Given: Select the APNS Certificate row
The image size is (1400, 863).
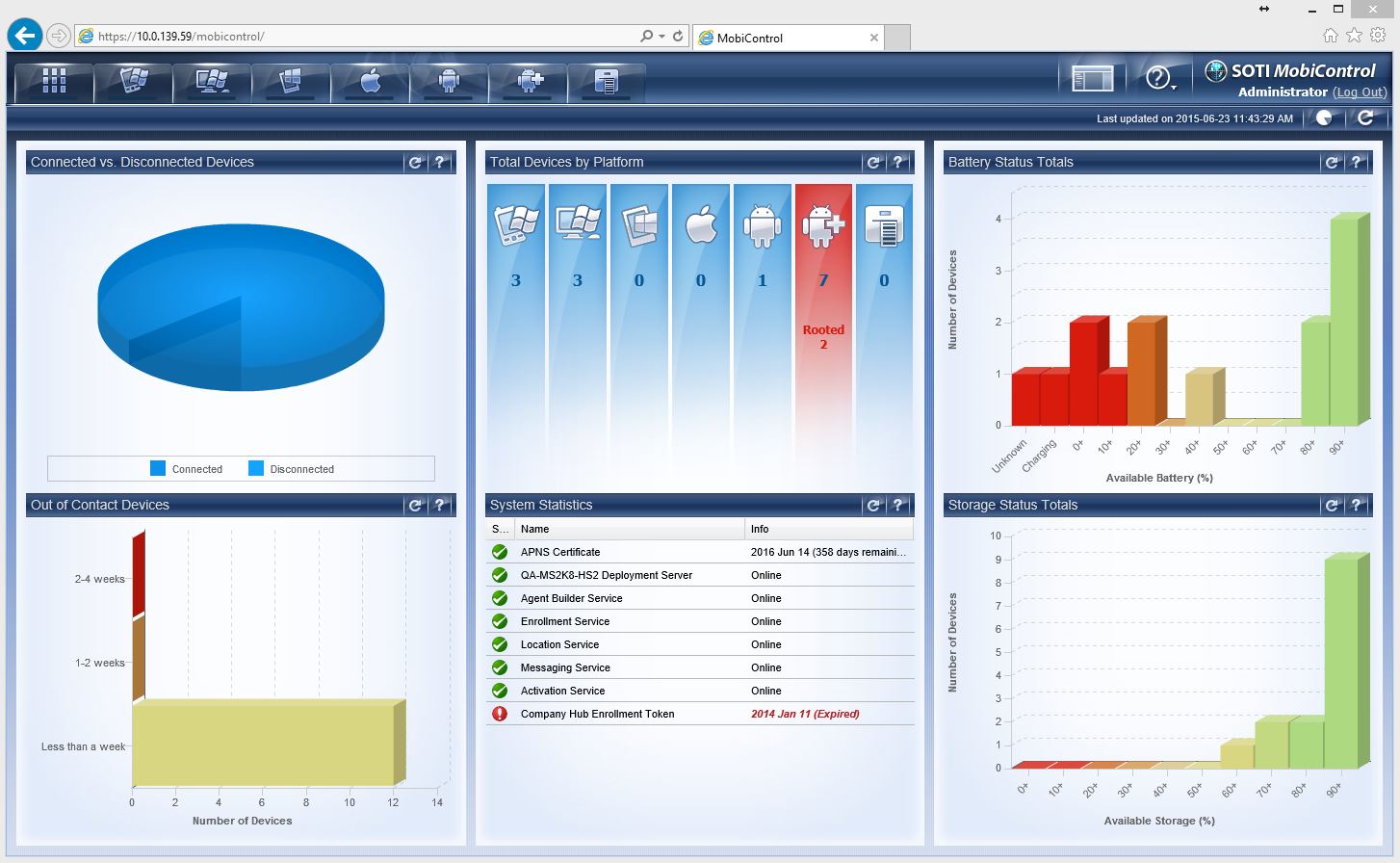Looking at the screenshot, I should (700, 552).
